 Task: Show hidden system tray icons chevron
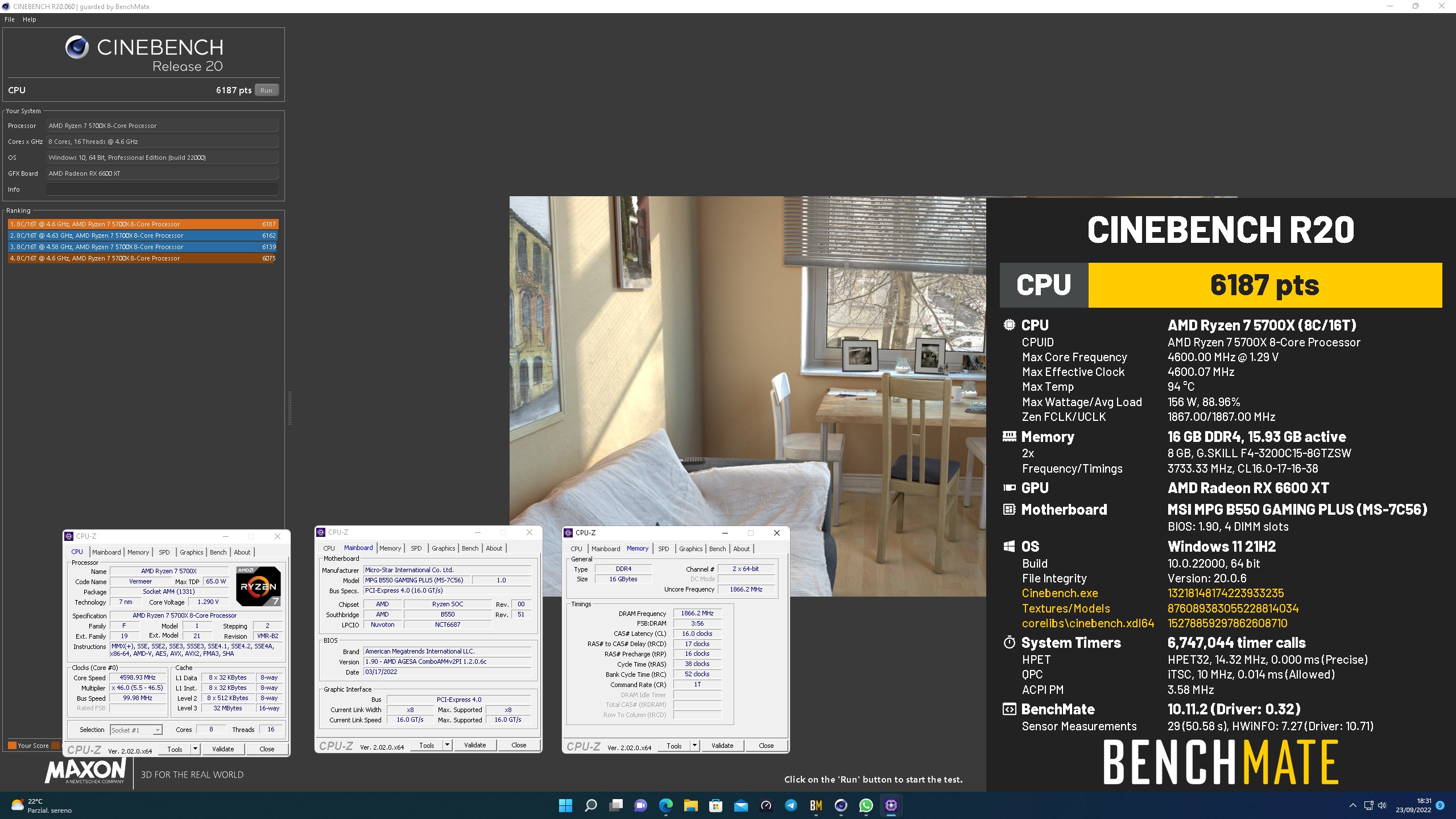pos(1353,805)
